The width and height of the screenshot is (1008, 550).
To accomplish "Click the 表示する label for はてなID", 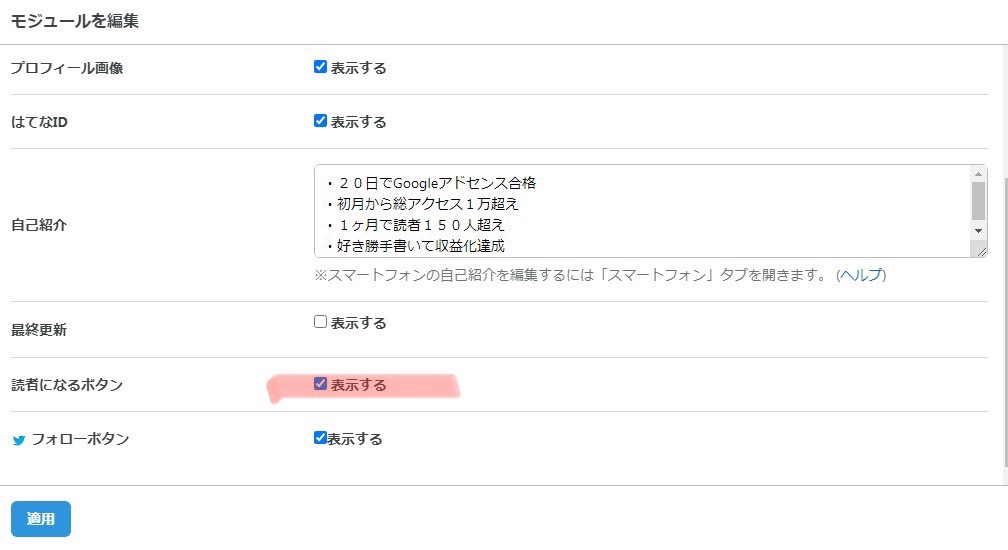I will (x=358, y=122).
